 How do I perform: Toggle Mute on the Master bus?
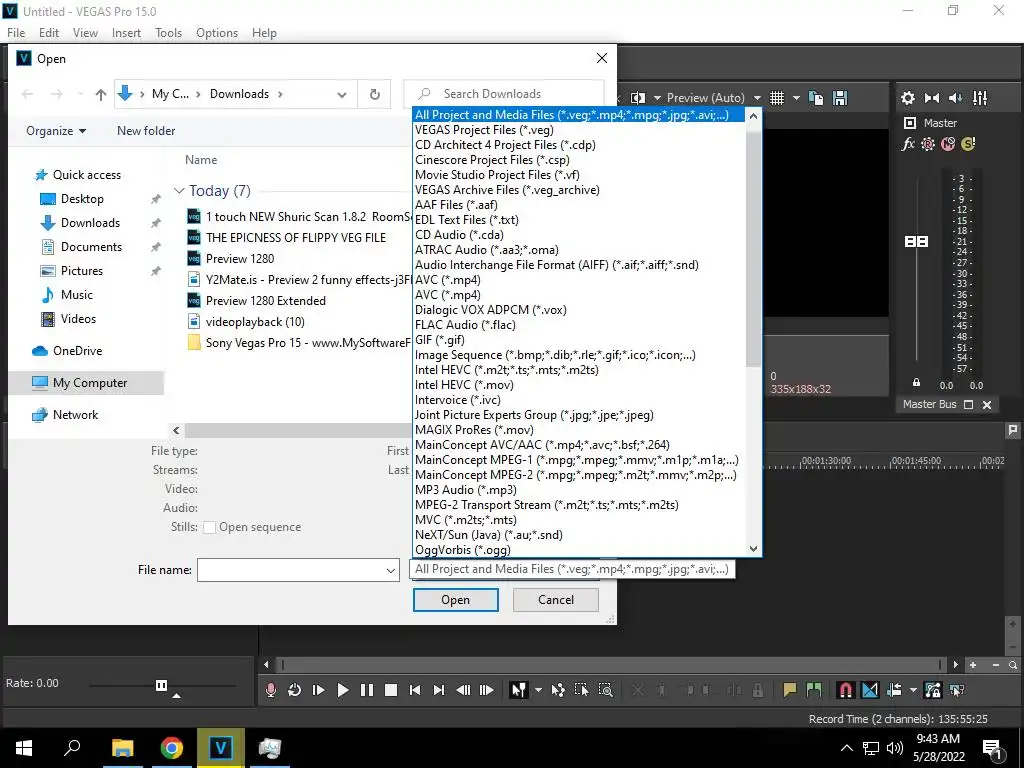point(948,144)
